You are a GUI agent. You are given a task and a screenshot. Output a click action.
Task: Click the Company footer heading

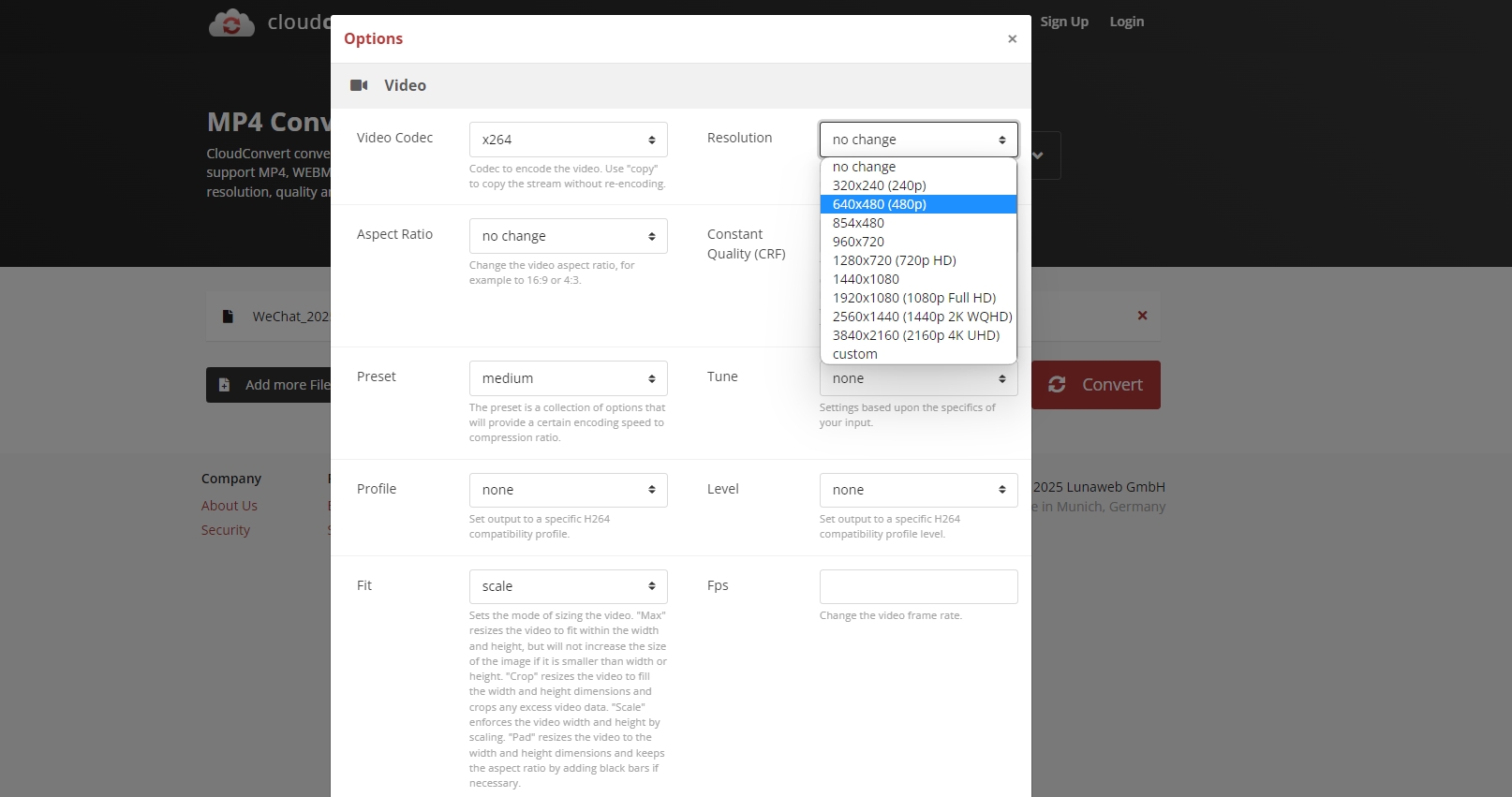click(x=231, y=479)
